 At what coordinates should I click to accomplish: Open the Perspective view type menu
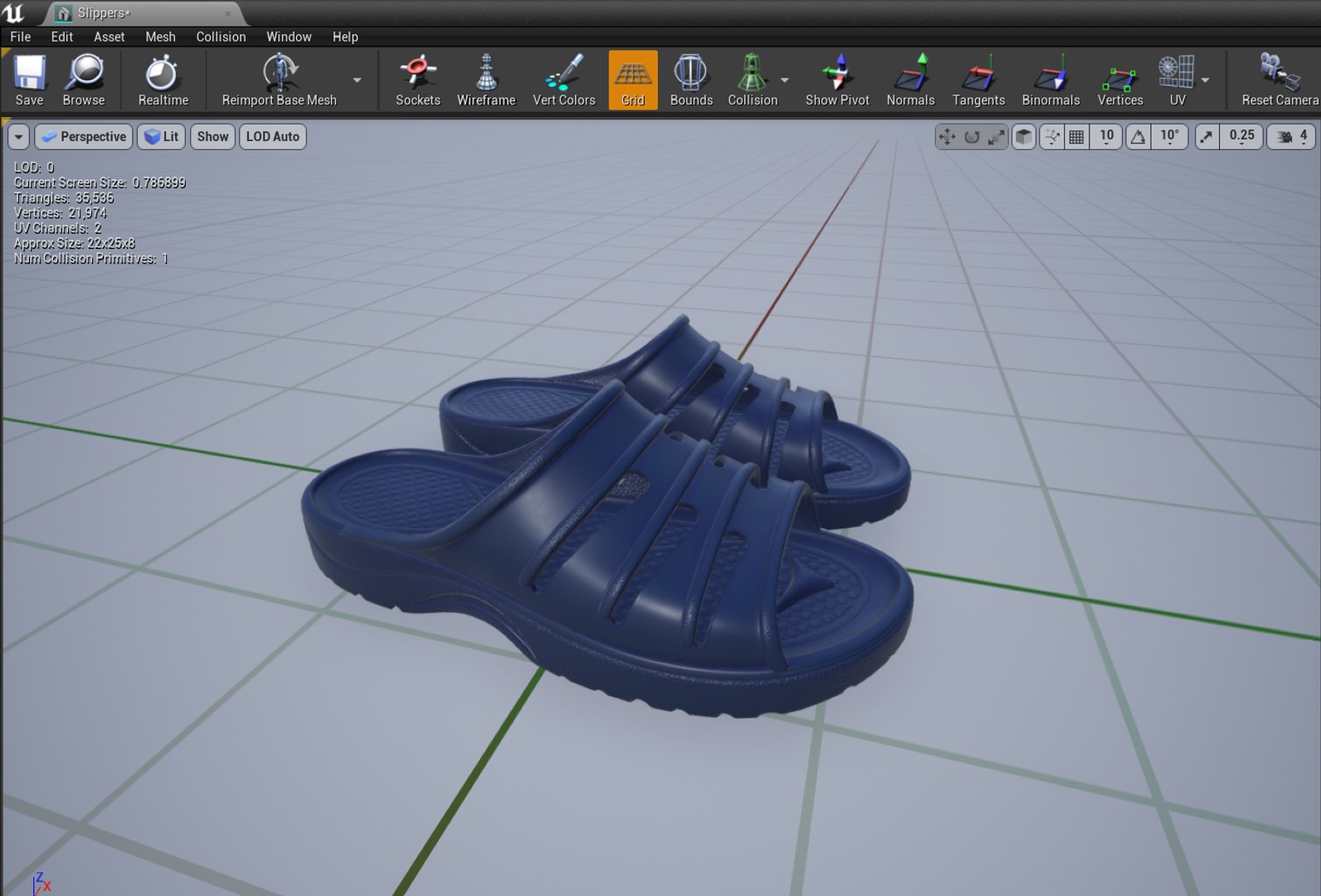[84, 137]
